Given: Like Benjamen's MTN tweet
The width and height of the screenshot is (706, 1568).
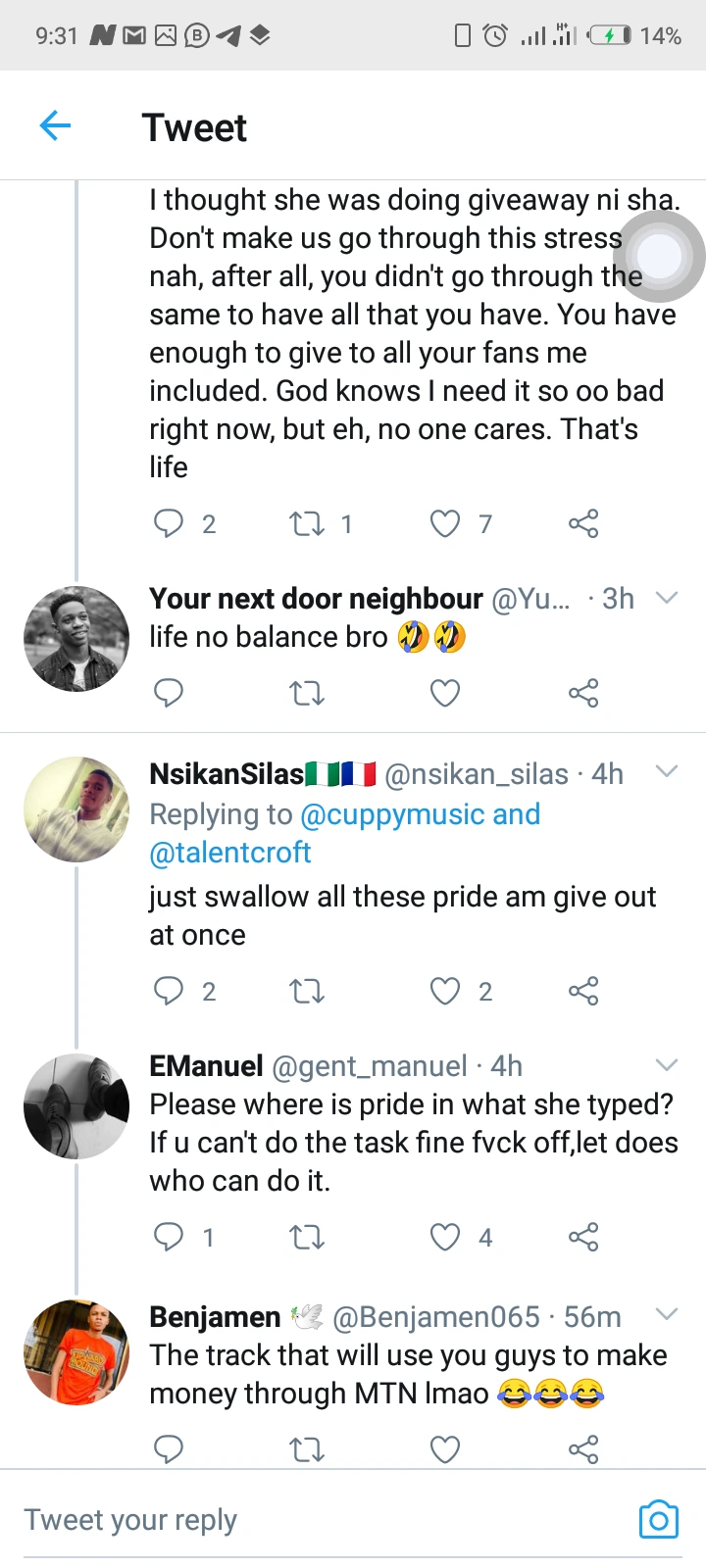Looking at the screenshot, I should [x=445, y=1448].
